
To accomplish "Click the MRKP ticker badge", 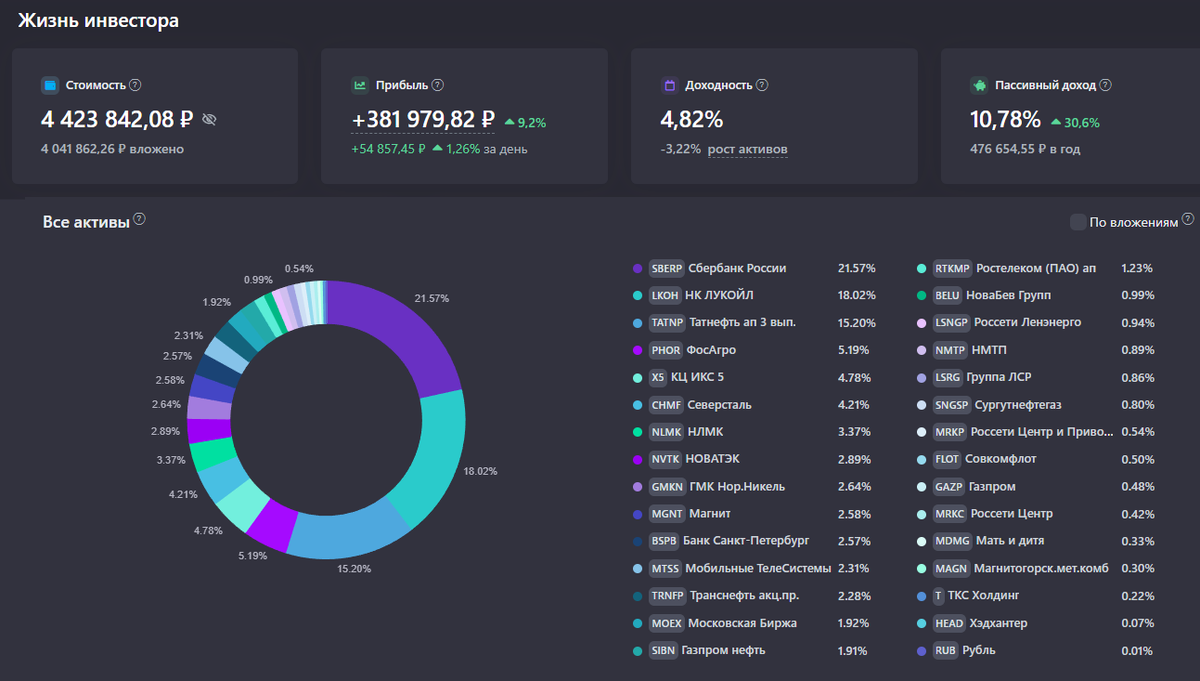I will click(950, 432).
